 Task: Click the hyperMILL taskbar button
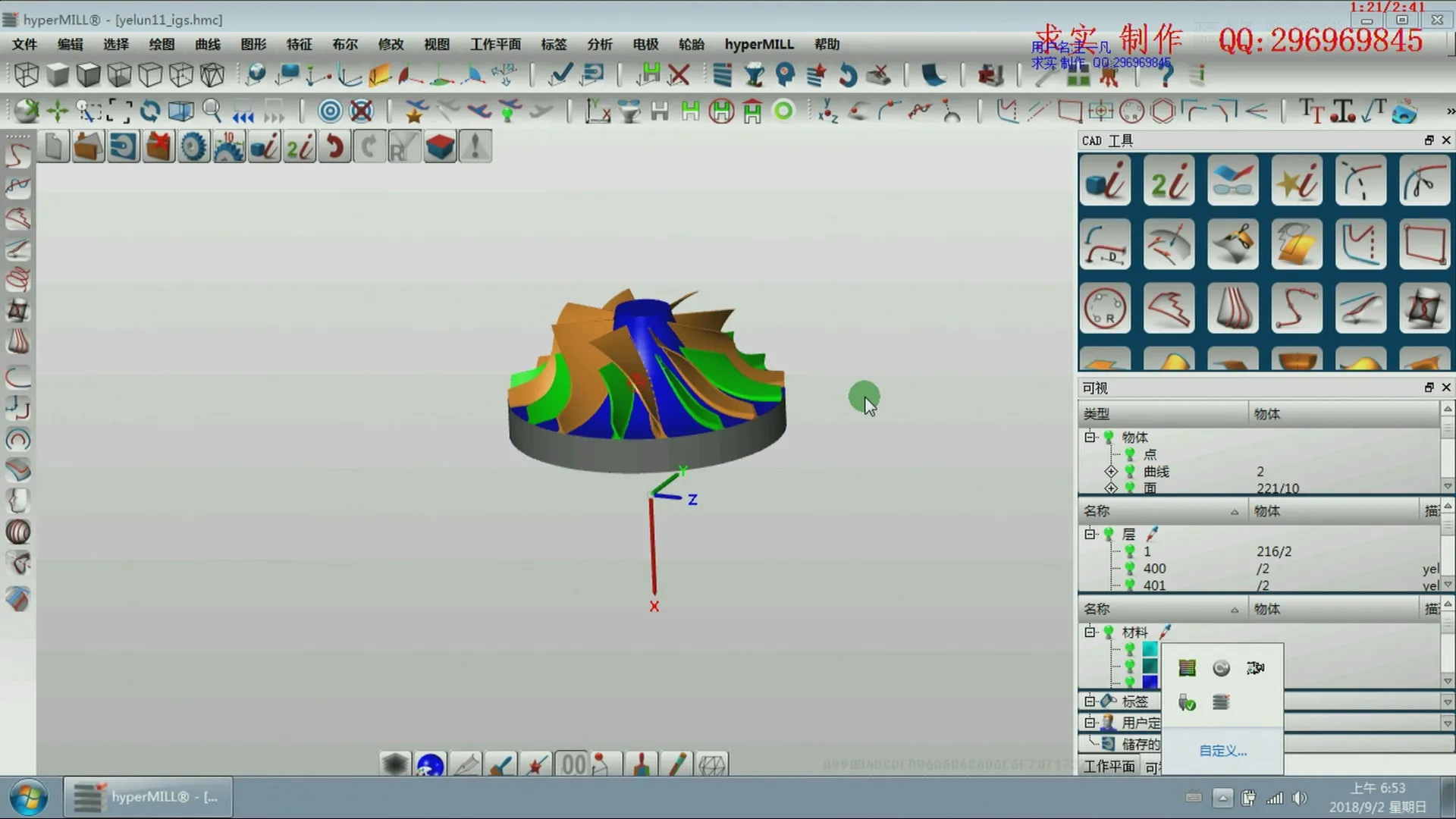pos(147,797)
